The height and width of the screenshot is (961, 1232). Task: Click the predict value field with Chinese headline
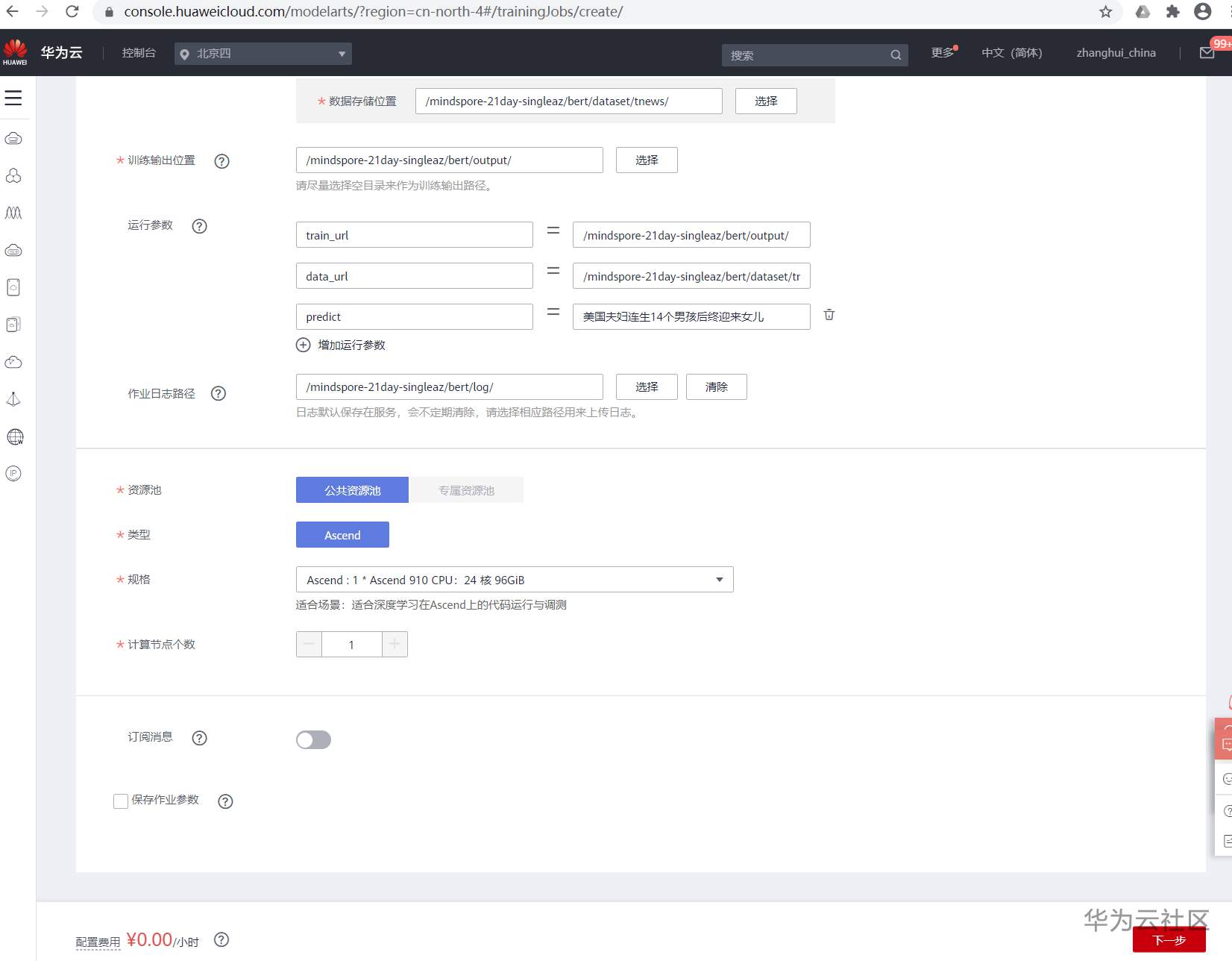[x=691, y=316]
